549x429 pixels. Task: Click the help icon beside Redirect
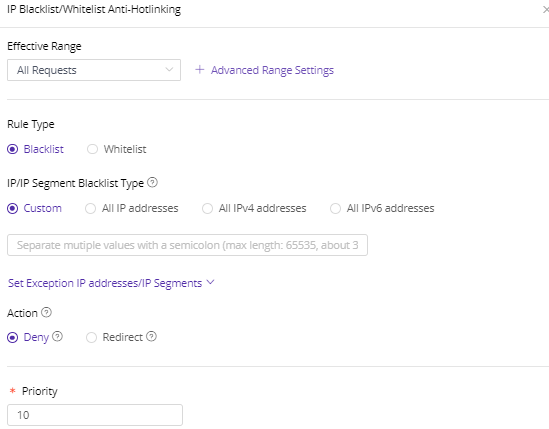pos(151,336)
